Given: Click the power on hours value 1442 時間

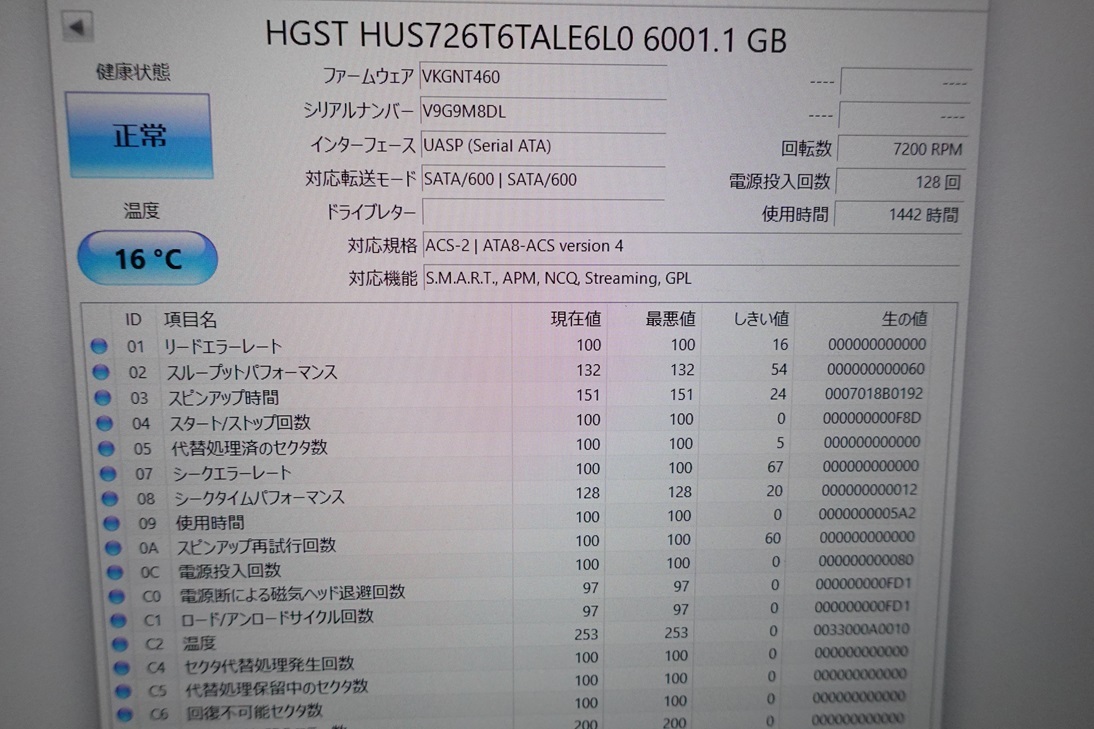Looking at the screenshot, I should [x=899, y=214].
